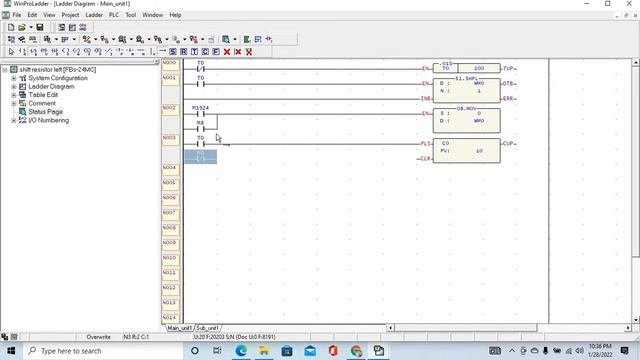Open the File menu
Screen dimensions: 640x360
[x=17, y=15]
